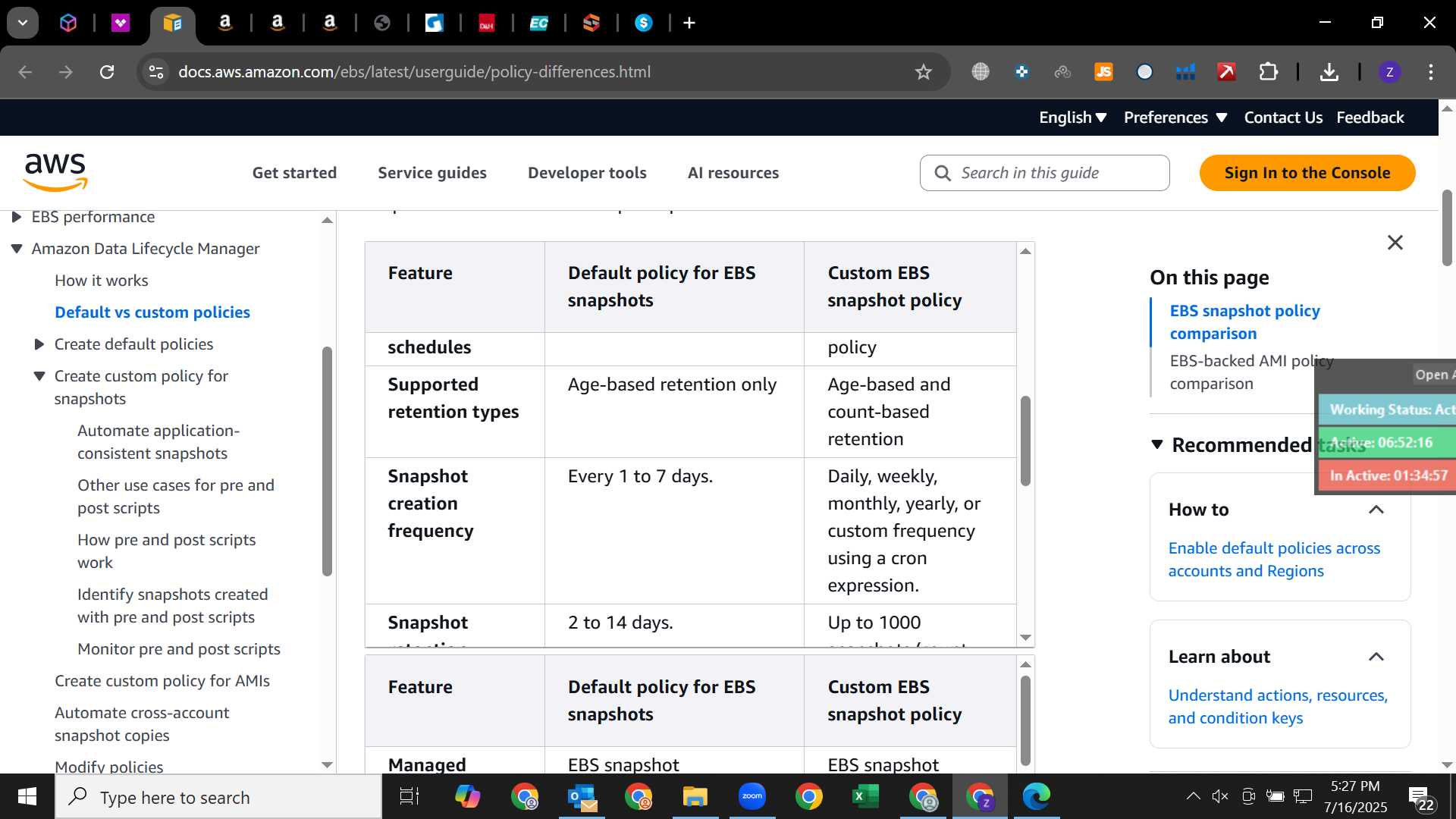Image resolution: width=1456 pixels, height=819 pixels.
Task: Open Understand actions, resources, condition keys link
Action: pos(1278,707)
